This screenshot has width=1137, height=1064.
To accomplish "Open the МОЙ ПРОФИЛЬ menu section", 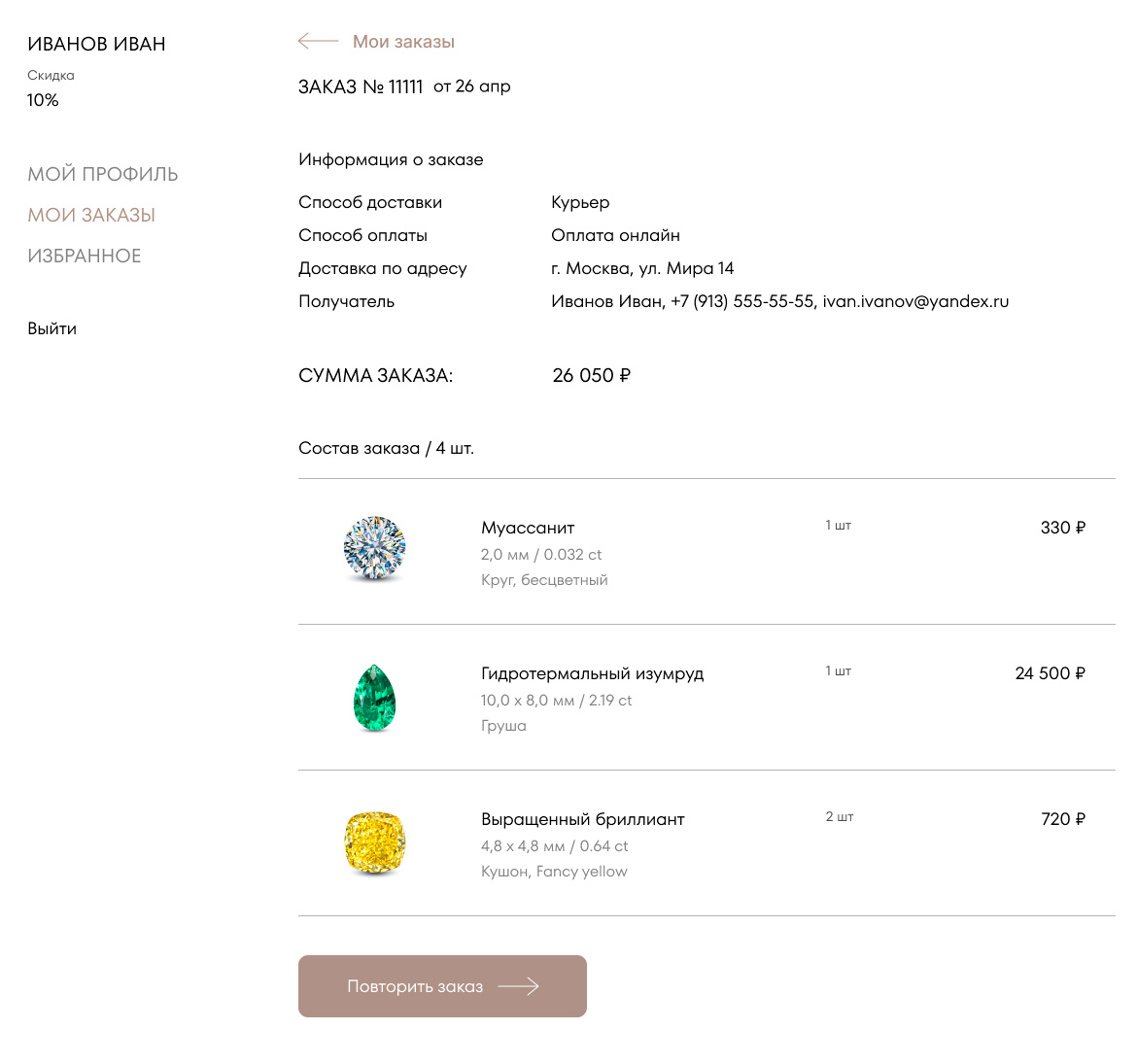I will pyautogui.click(x=103, y=175).
